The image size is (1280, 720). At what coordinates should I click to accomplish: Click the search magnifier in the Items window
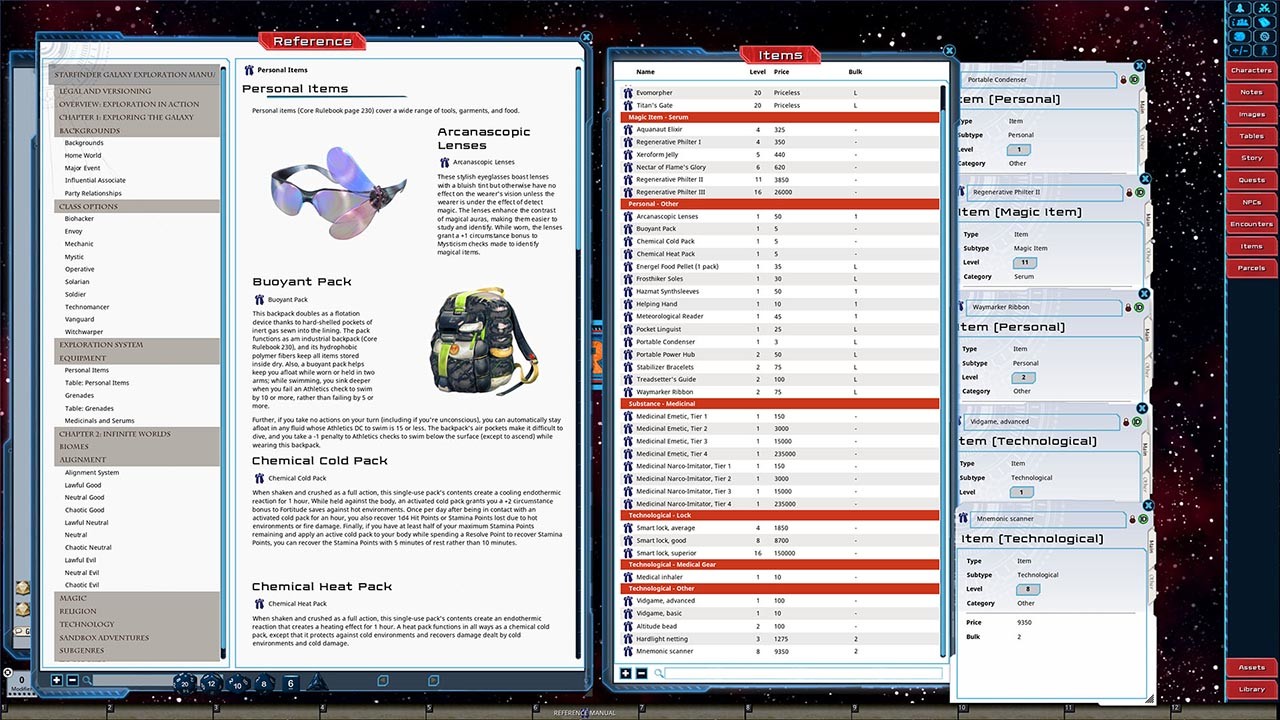pyautogui.click(x=659, y=674)
